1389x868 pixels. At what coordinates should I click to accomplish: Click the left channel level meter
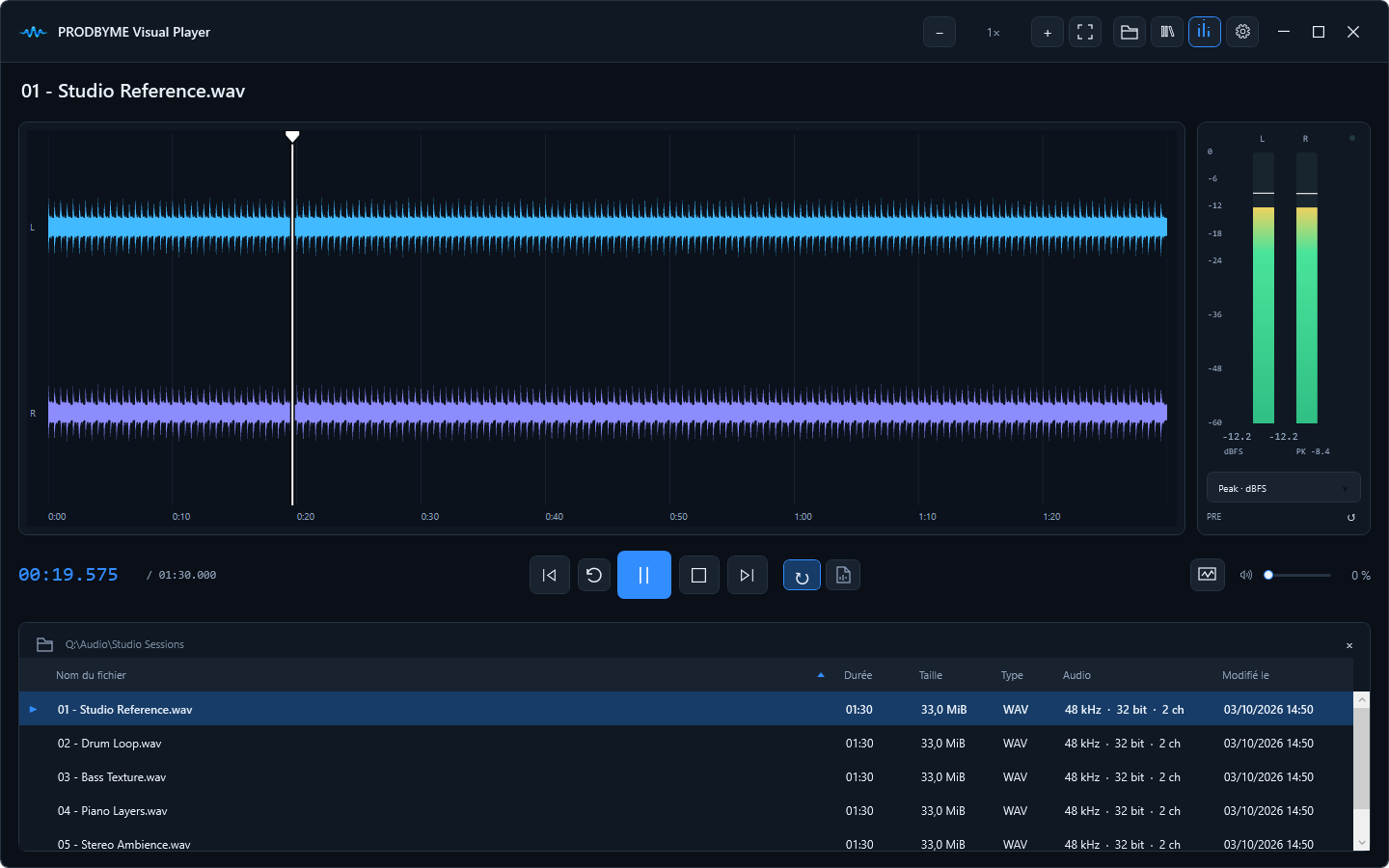tap(1264, 287)
